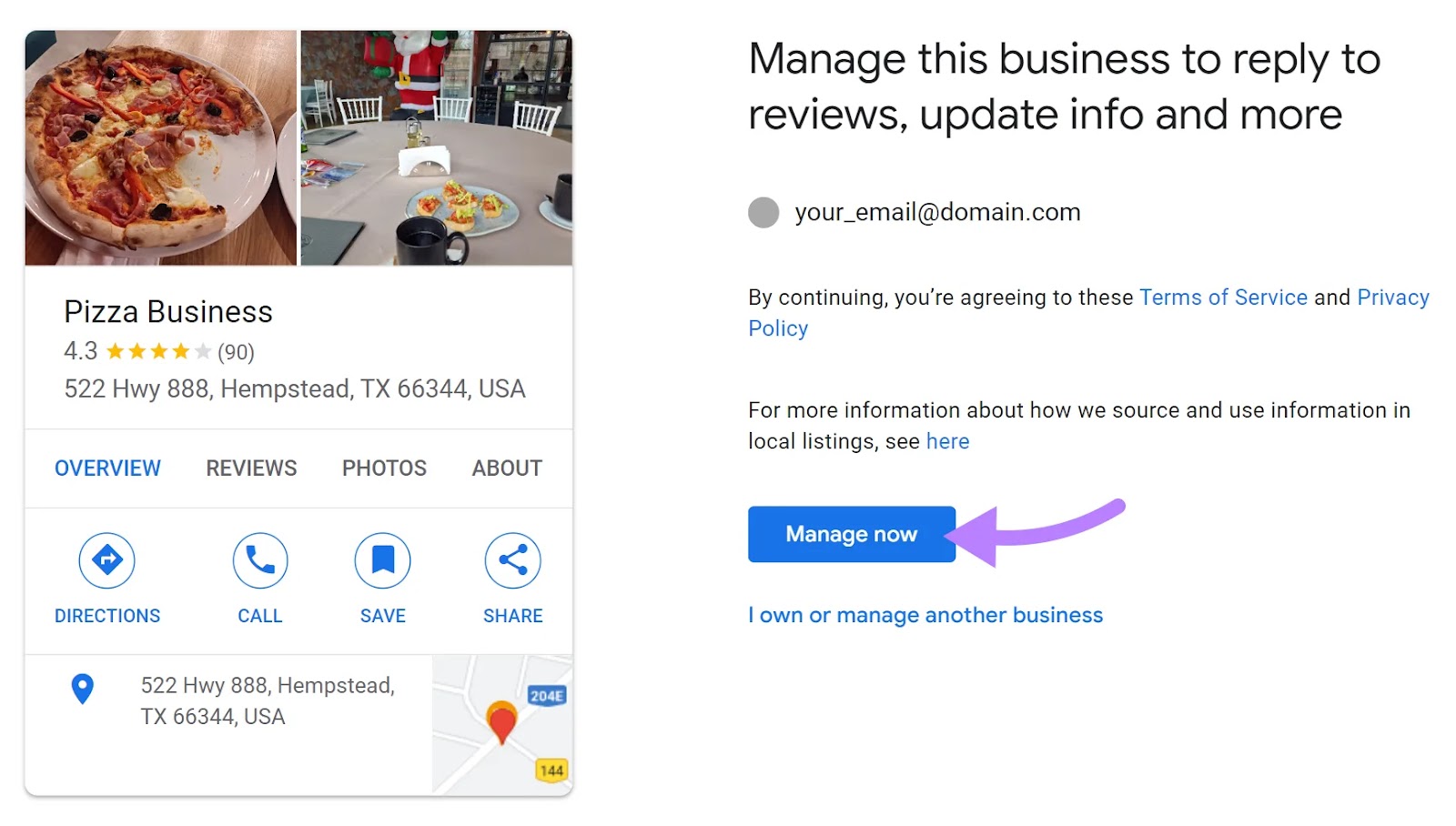Switch to the Reviews tab
The image size is (1456, 826).
pyautogui.click(x=250, y=468)
